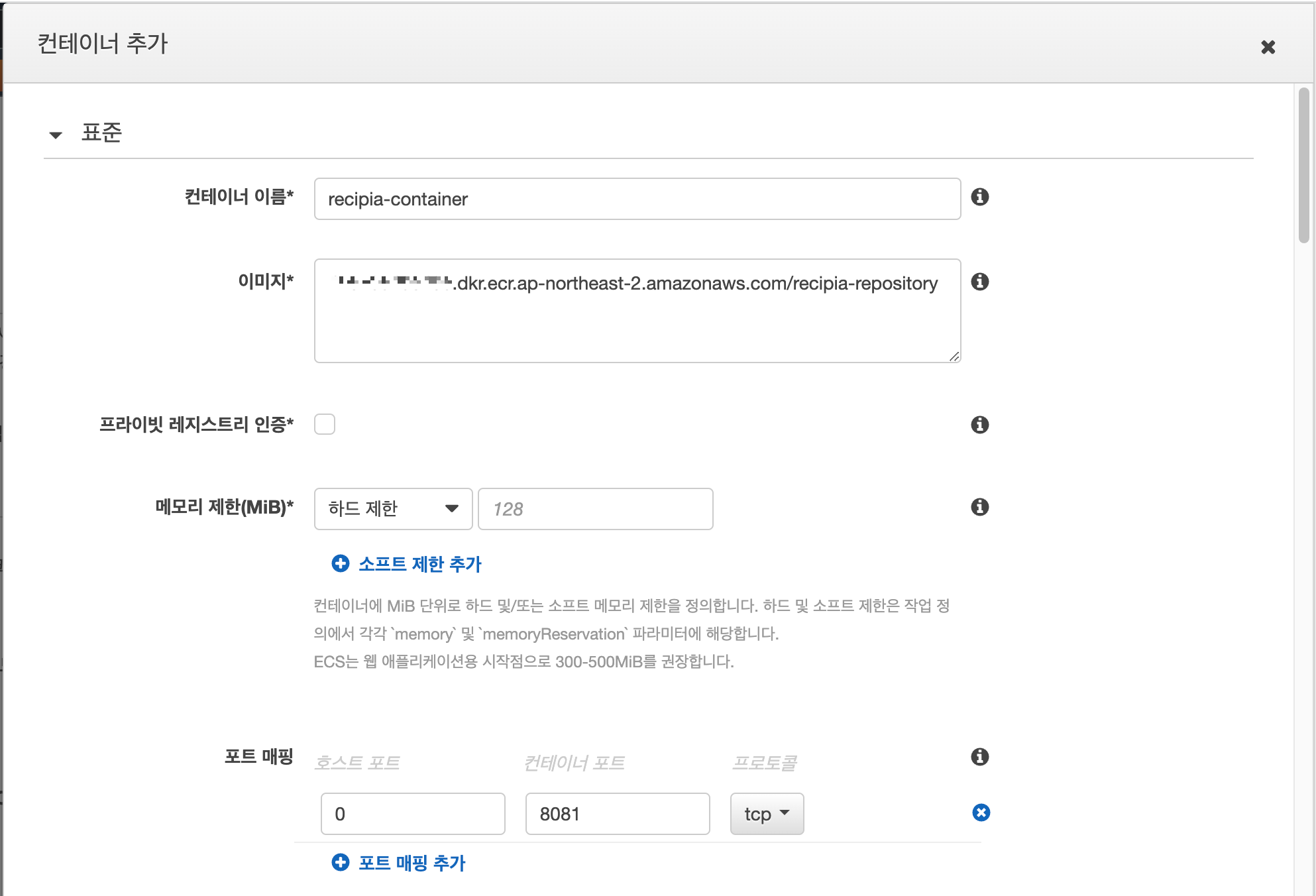The image size is (1316, 896).
Task: Open the tcp protocol dropdown
Action: (767, 814)
